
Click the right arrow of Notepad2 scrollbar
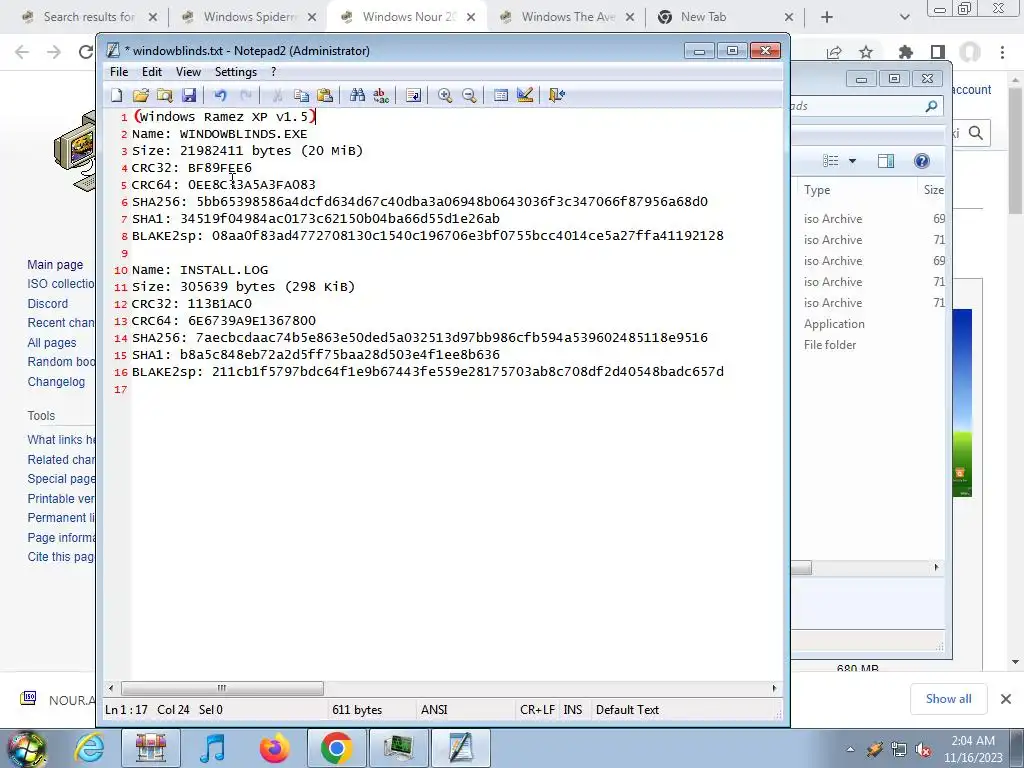coord(775,688)
